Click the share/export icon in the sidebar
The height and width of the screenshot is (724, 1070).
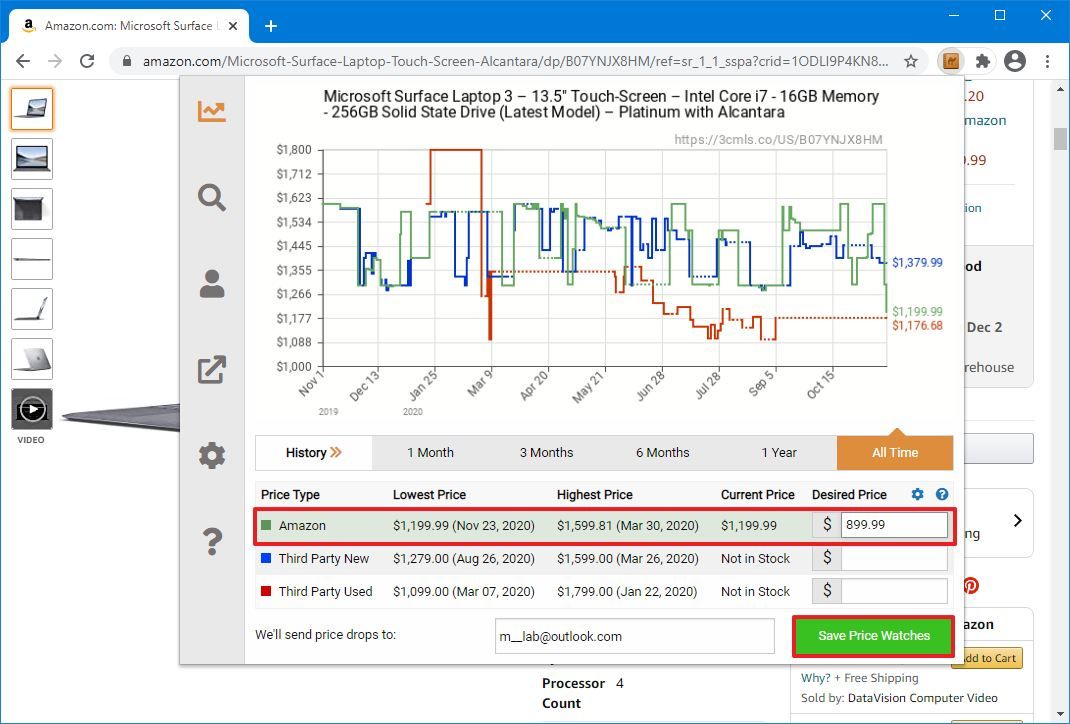click(x=210, y=369)
